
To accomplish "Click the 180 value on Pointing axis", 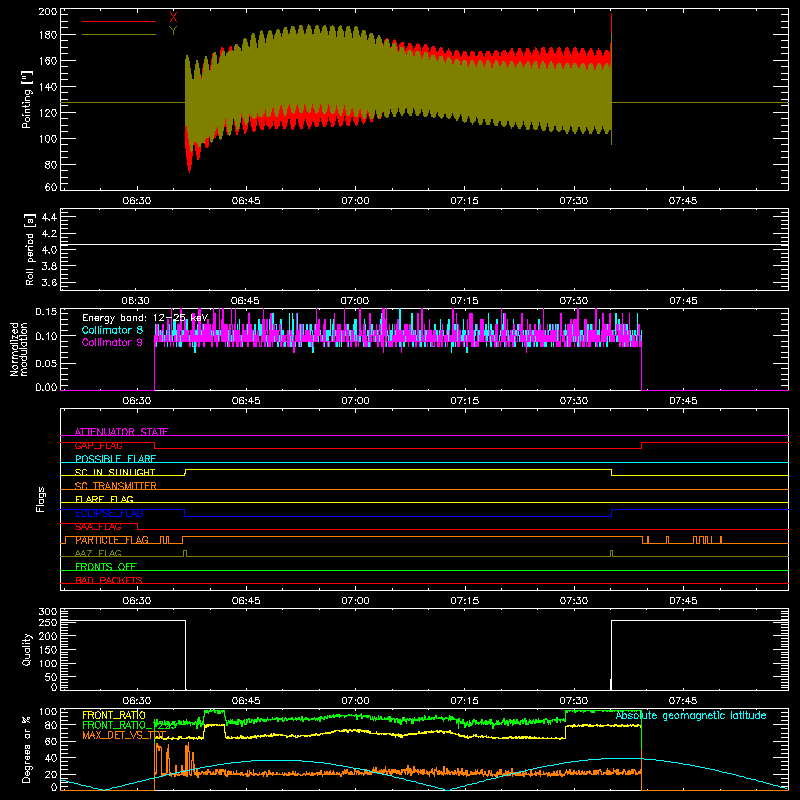I will click(47, 35).
